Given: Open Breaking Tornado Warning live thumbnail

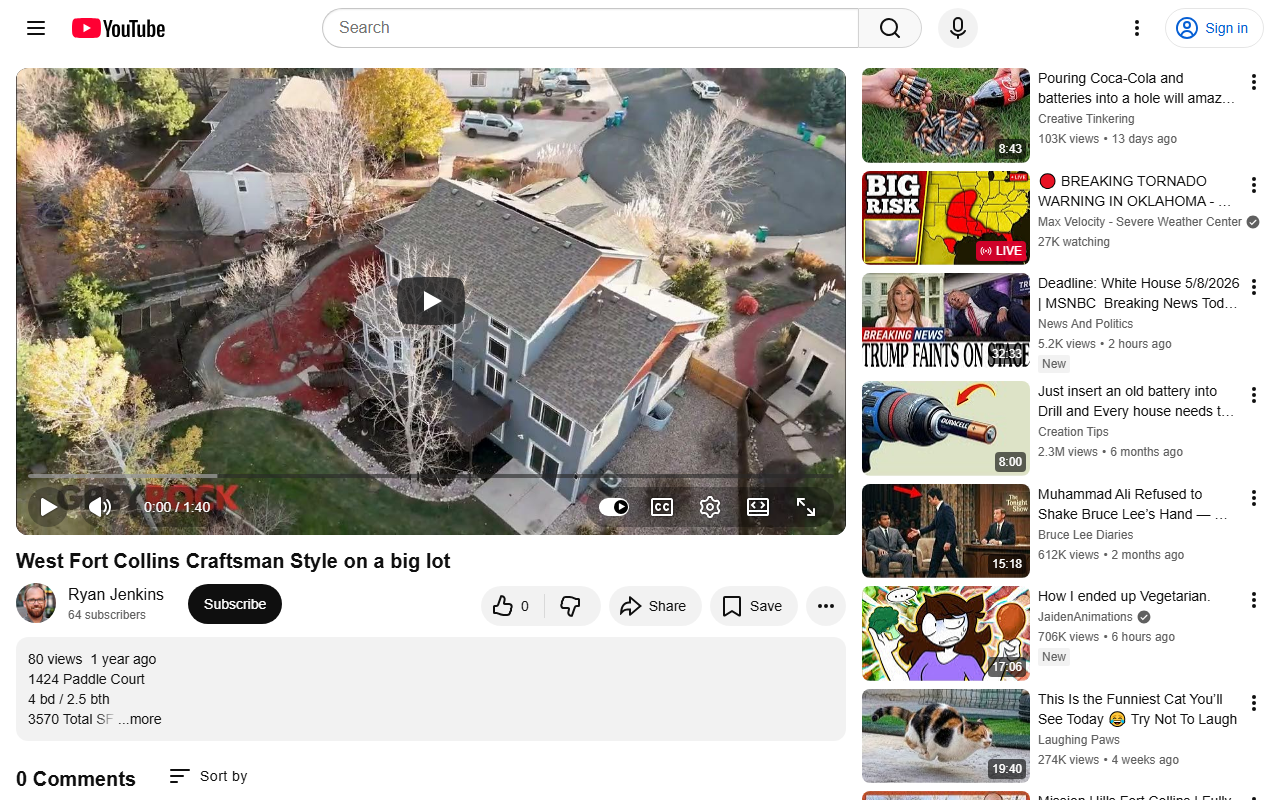Looking at the screenshot, I should [946, 218].
